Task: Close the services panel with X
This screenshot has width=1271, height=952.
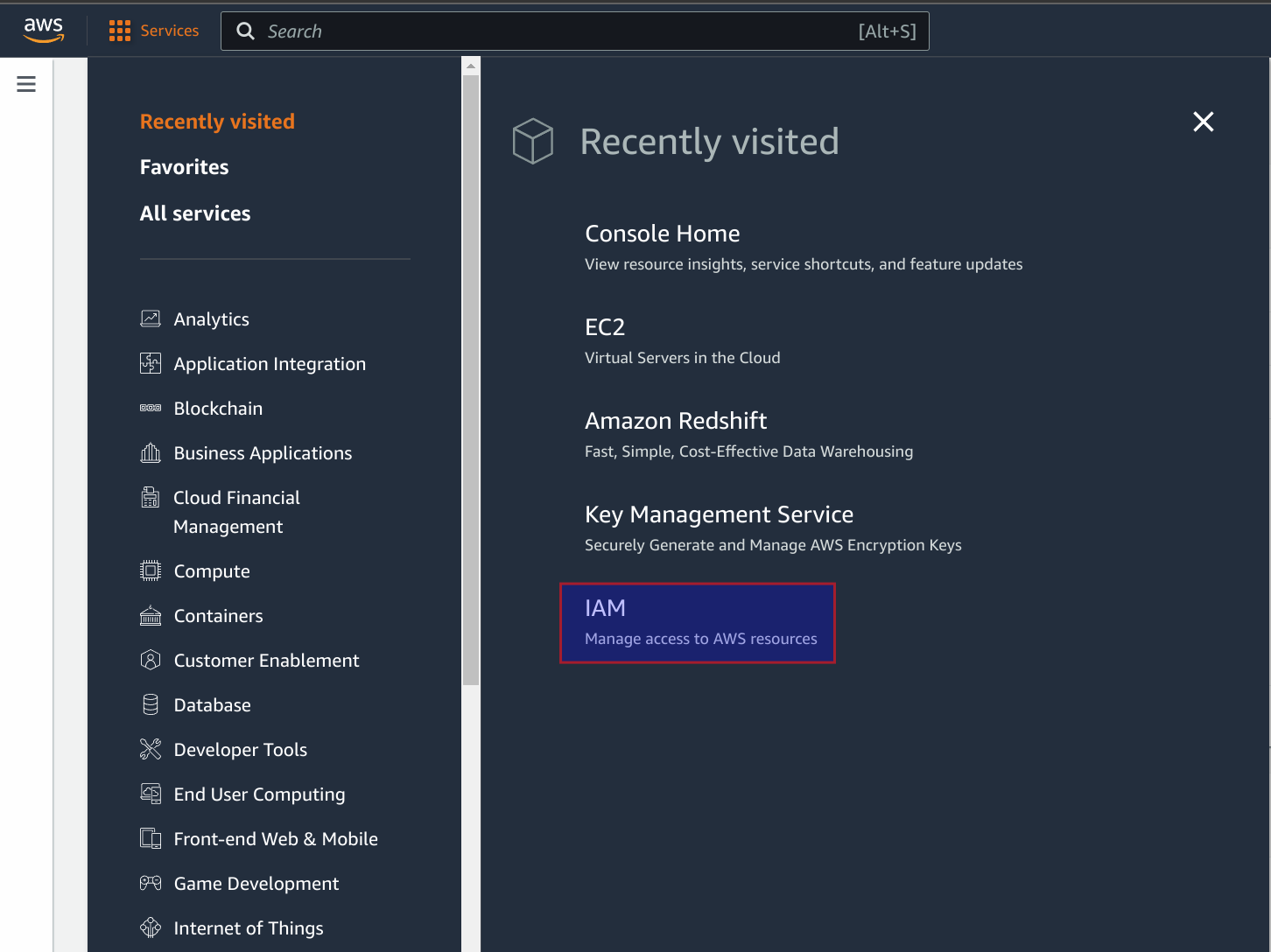Action: click(x=1204, y=122)
